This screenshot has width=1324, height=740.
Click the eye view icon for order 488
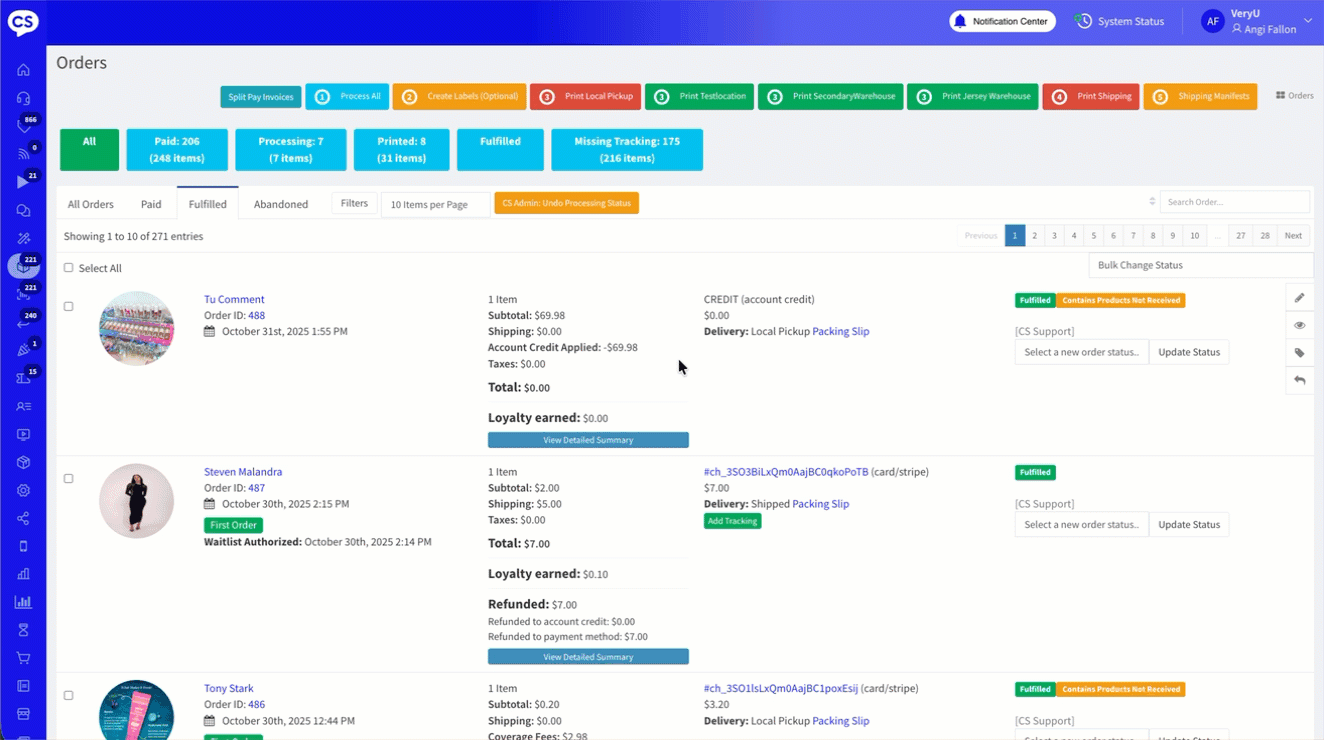point(1299,325)
